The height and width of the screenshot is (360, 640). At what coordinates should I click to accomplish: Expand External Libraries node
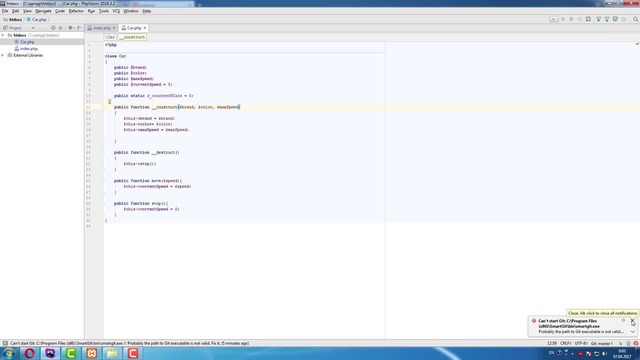point(3,55)
